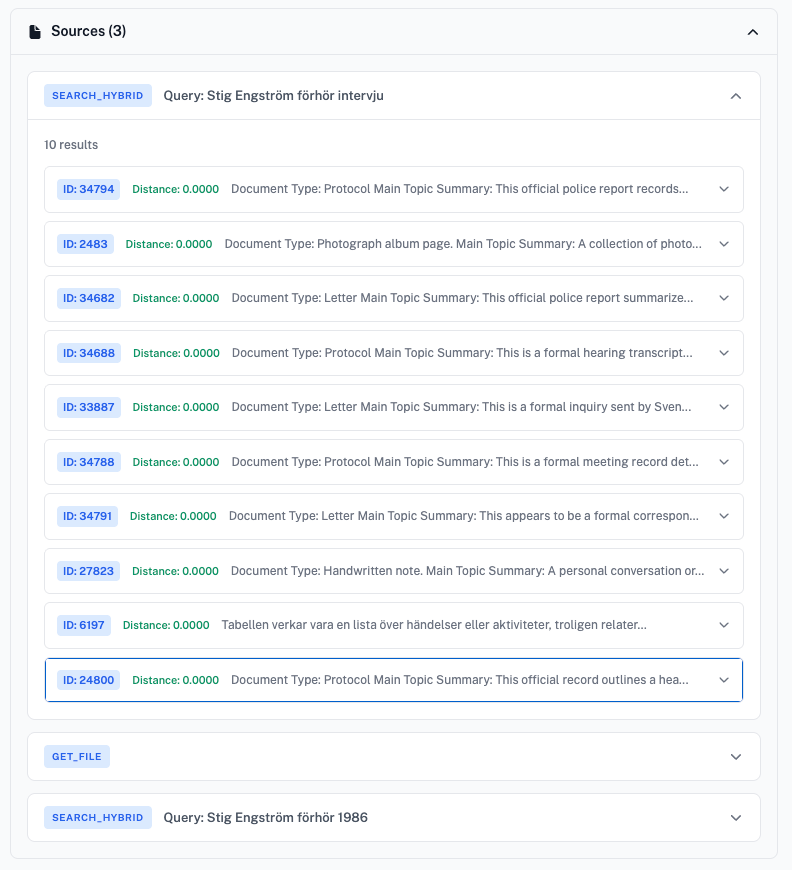Image resolution: width=792 pixels, height=870 pixels.
Task: Collapse the Sources panel
Action: tap(753, 31)
